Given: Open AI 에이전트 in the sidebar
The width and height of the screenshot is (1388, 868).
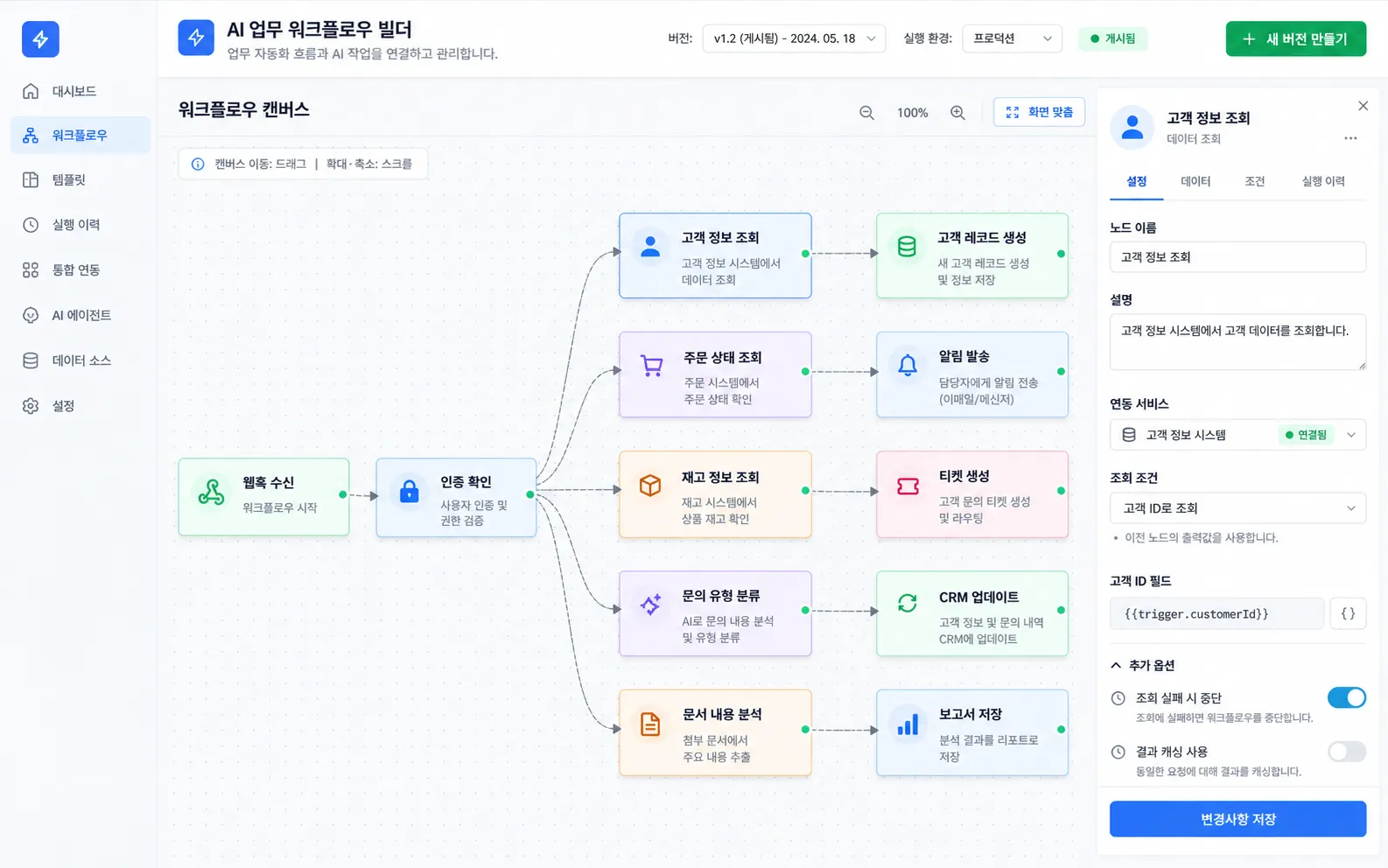Looking at the screenshot, I should click(x=81, y=315).
